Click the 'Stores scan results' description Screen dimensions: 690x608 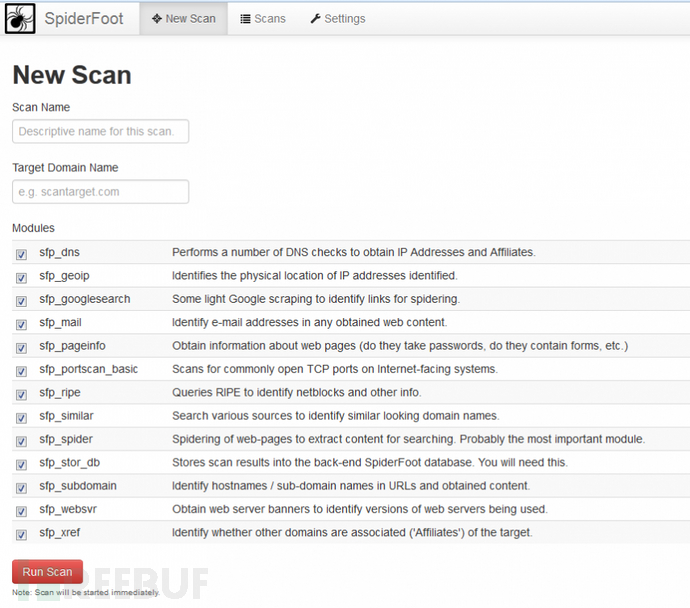coord(370,462)
